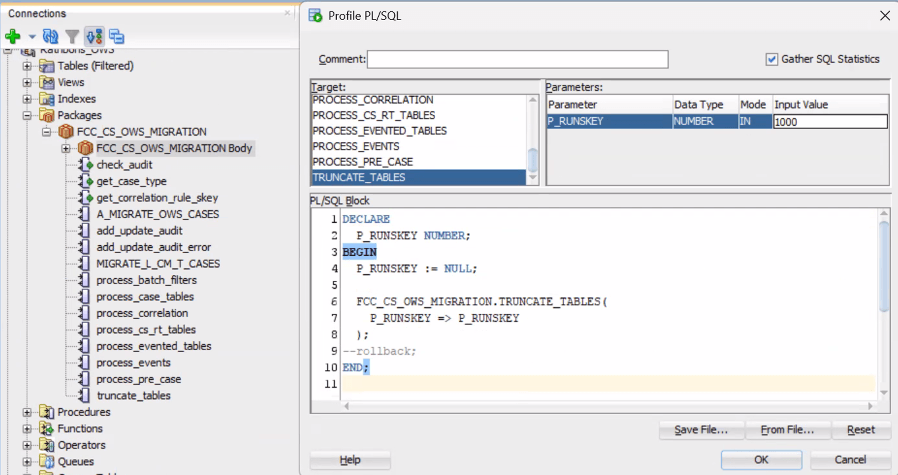
Task: Click the green plus New Connection icon
Action: point(13,37)
